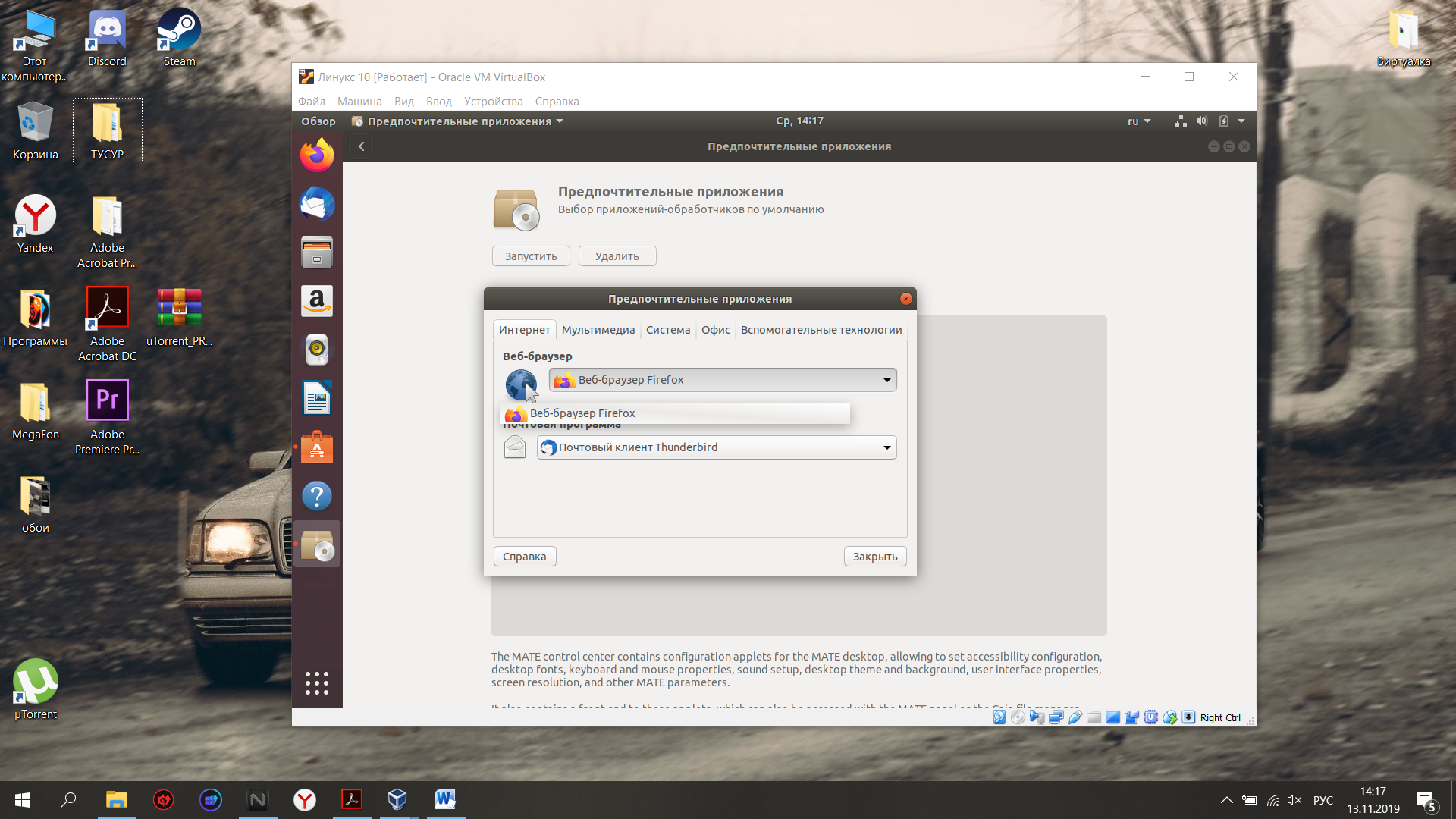
Task: Switch to the Мультимедиа tab
Action: coord(598,330)
